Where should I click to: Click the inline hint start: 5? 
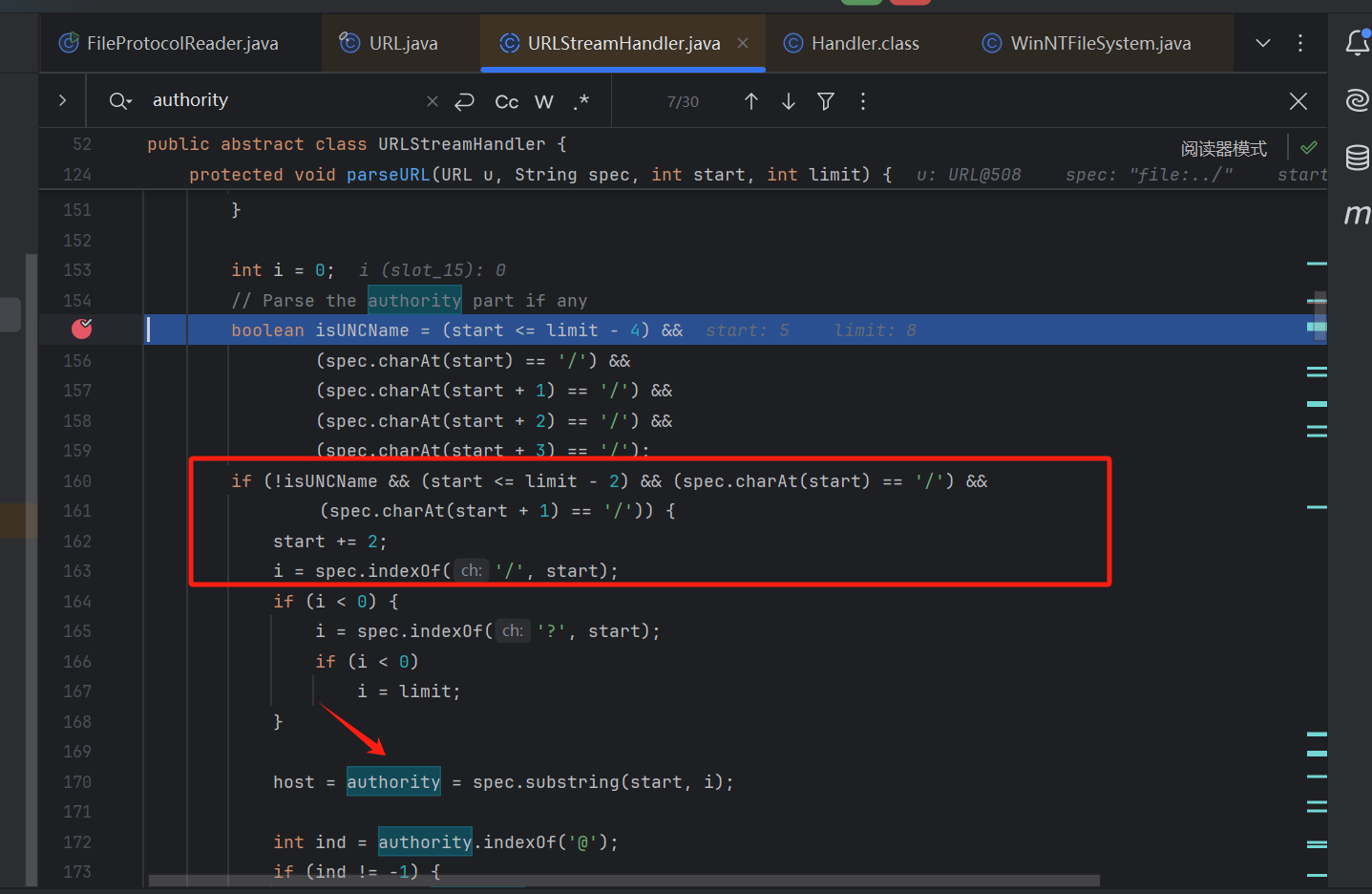point(748,330)
